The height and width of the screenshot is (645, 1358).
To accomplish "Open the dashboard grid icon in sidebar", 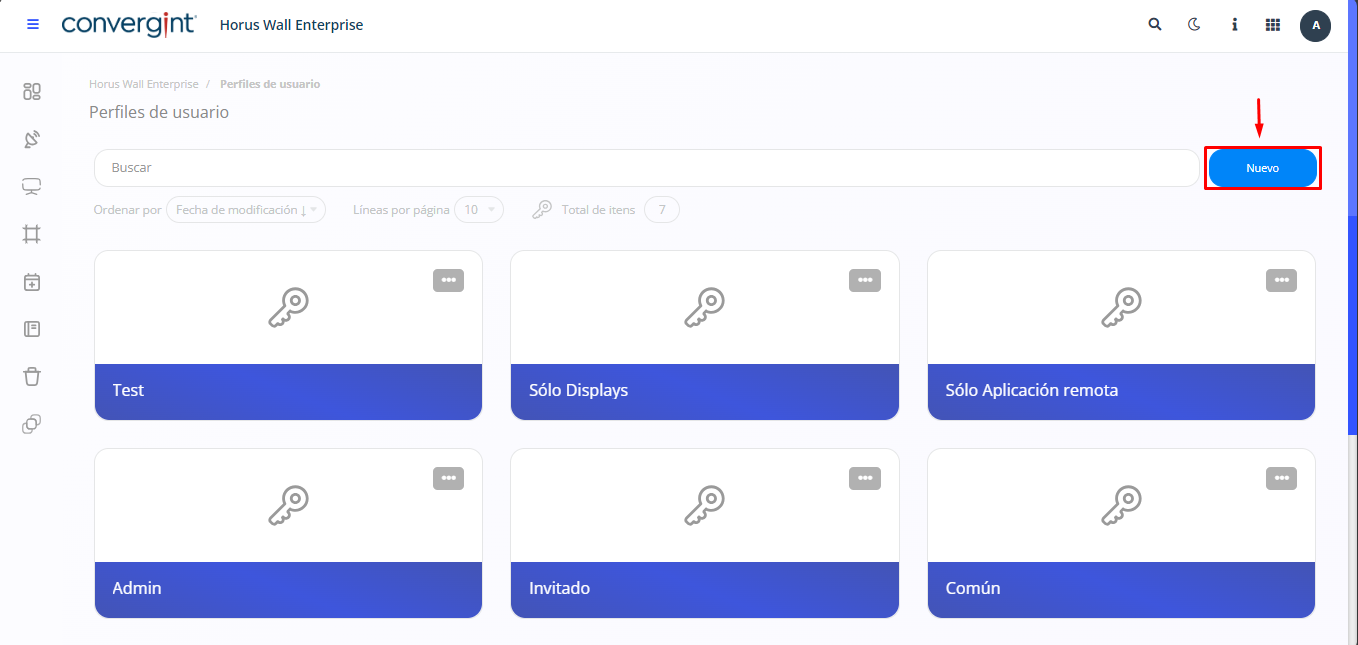I will [x=31, y=91].
